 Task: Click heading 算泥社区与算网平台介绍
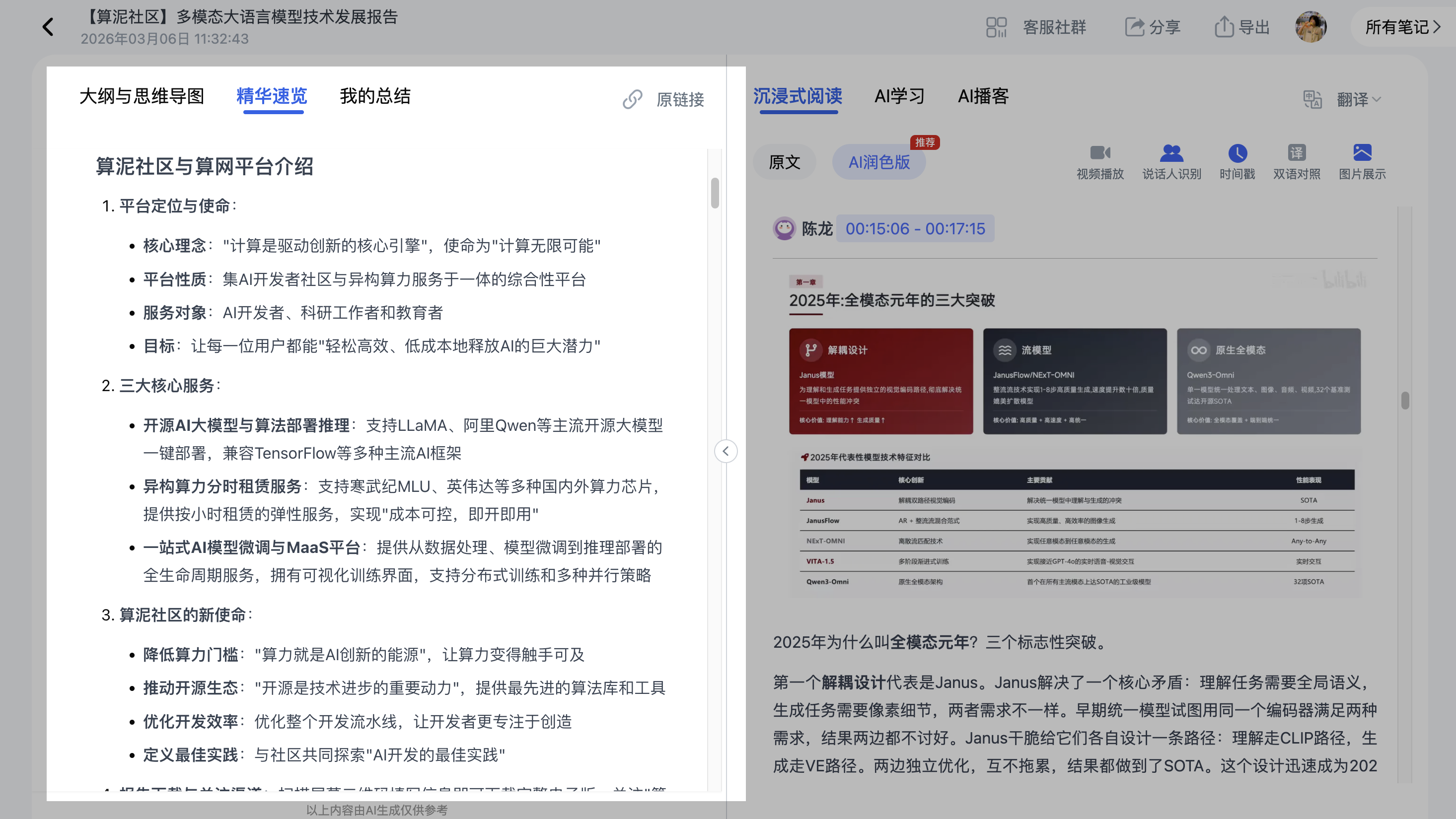(205, 166)
